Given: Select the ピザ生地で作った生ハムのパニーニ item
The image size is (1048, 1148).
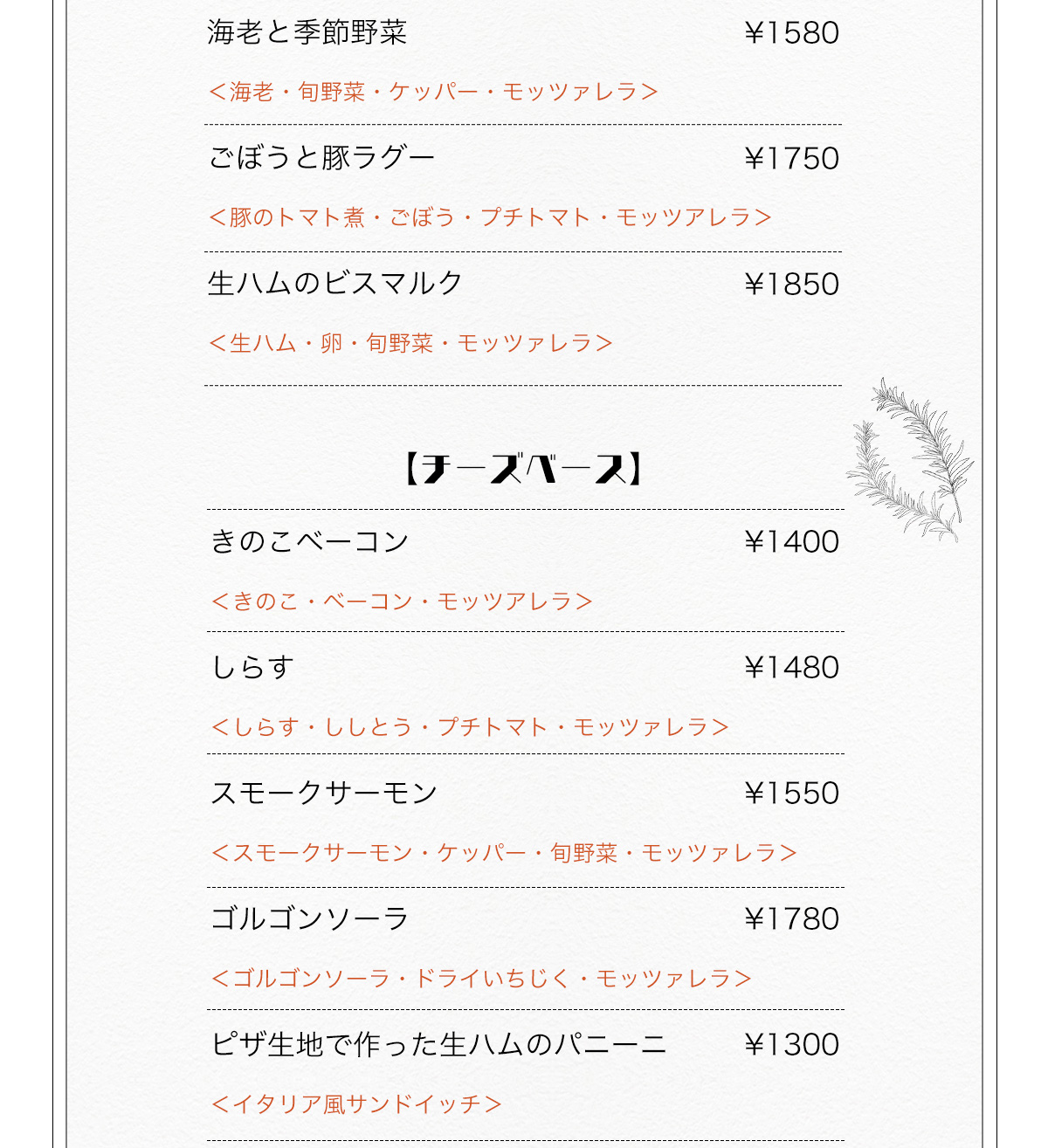Looking at the screenshot, I should click(x=439, y=1045).
